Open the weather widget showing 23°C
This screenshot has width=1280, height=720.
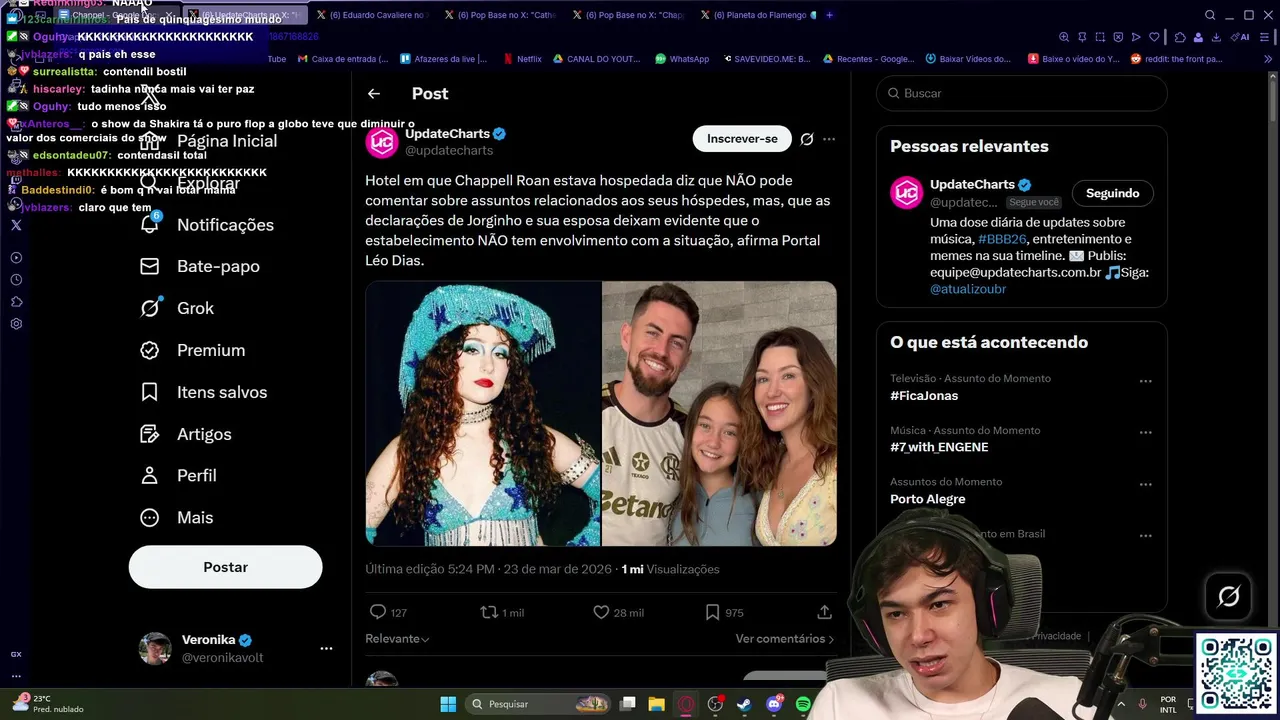[46, 704]
